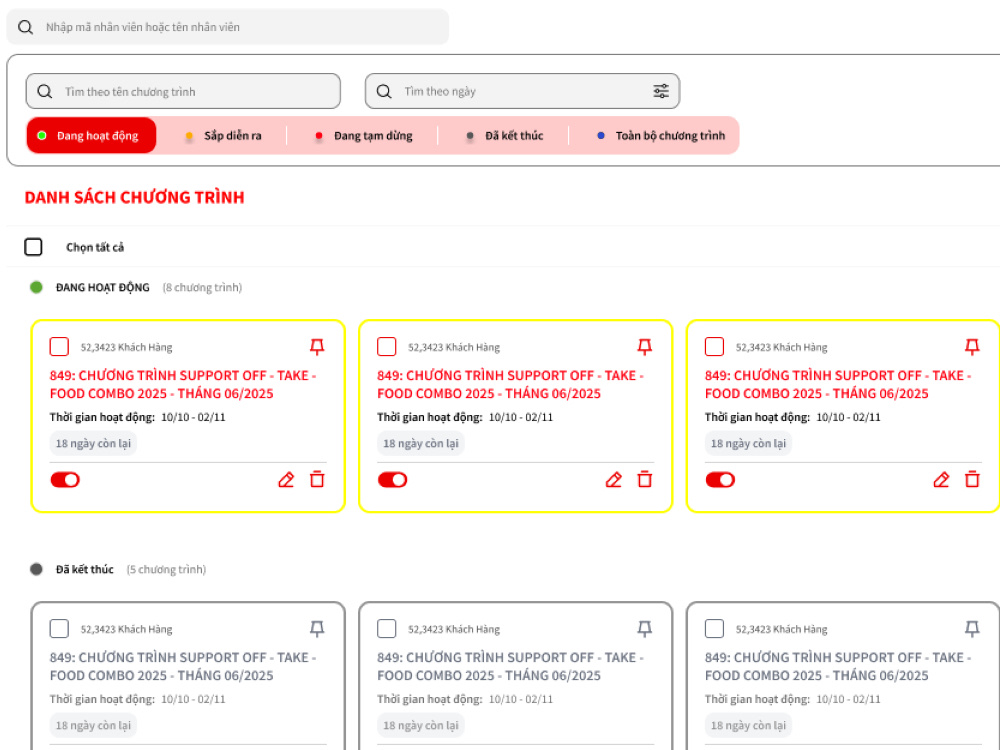Tick the checkbox on third ended card
The image size is (1000, 750).
(x=714, y=628)
